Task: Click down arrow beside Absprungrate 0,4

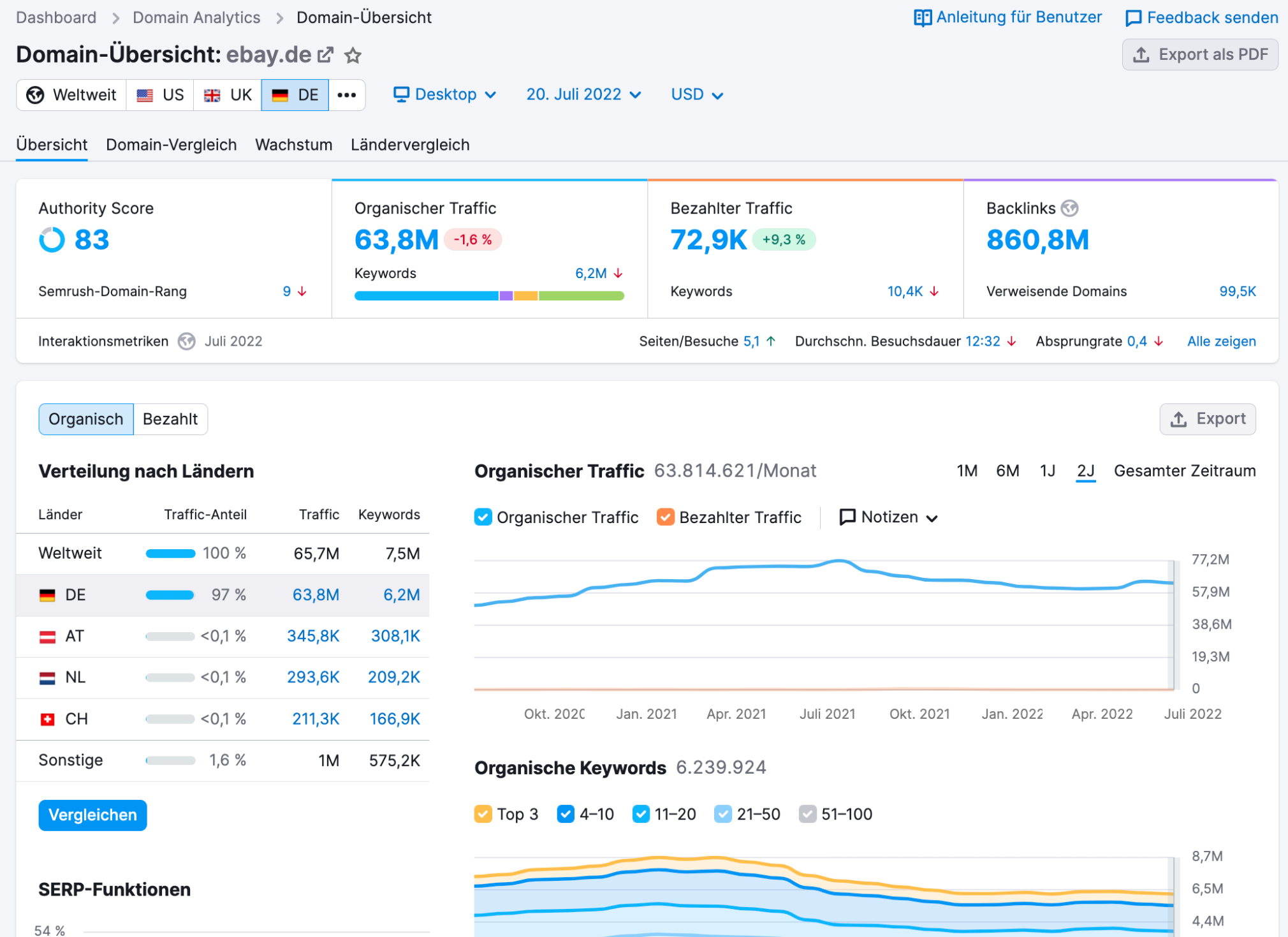Action: coord(1159,341)
